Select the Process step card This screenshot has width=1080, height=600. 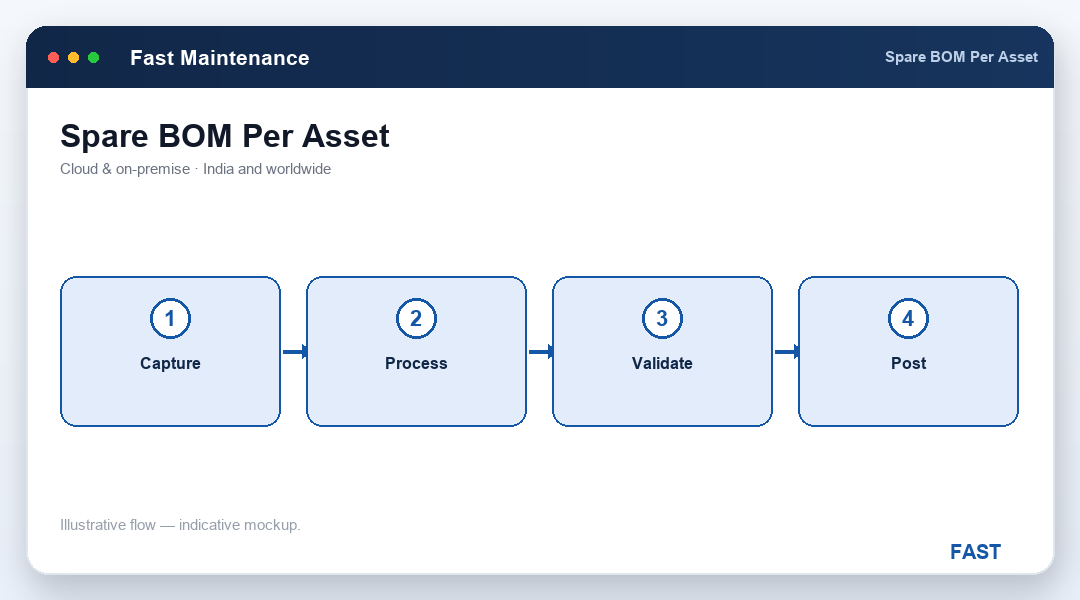(416, 351)
